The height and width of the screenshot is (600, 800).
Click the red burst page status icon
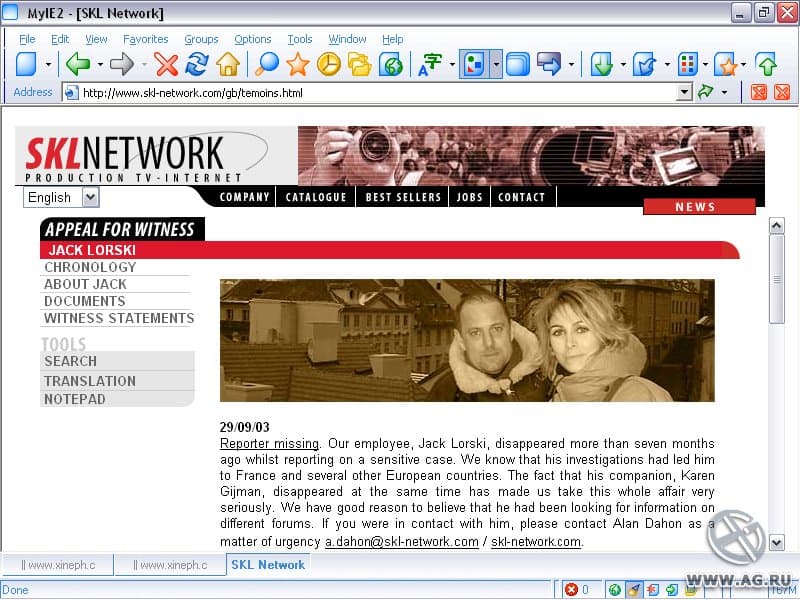pyautogui.click(x=653, y=590)
